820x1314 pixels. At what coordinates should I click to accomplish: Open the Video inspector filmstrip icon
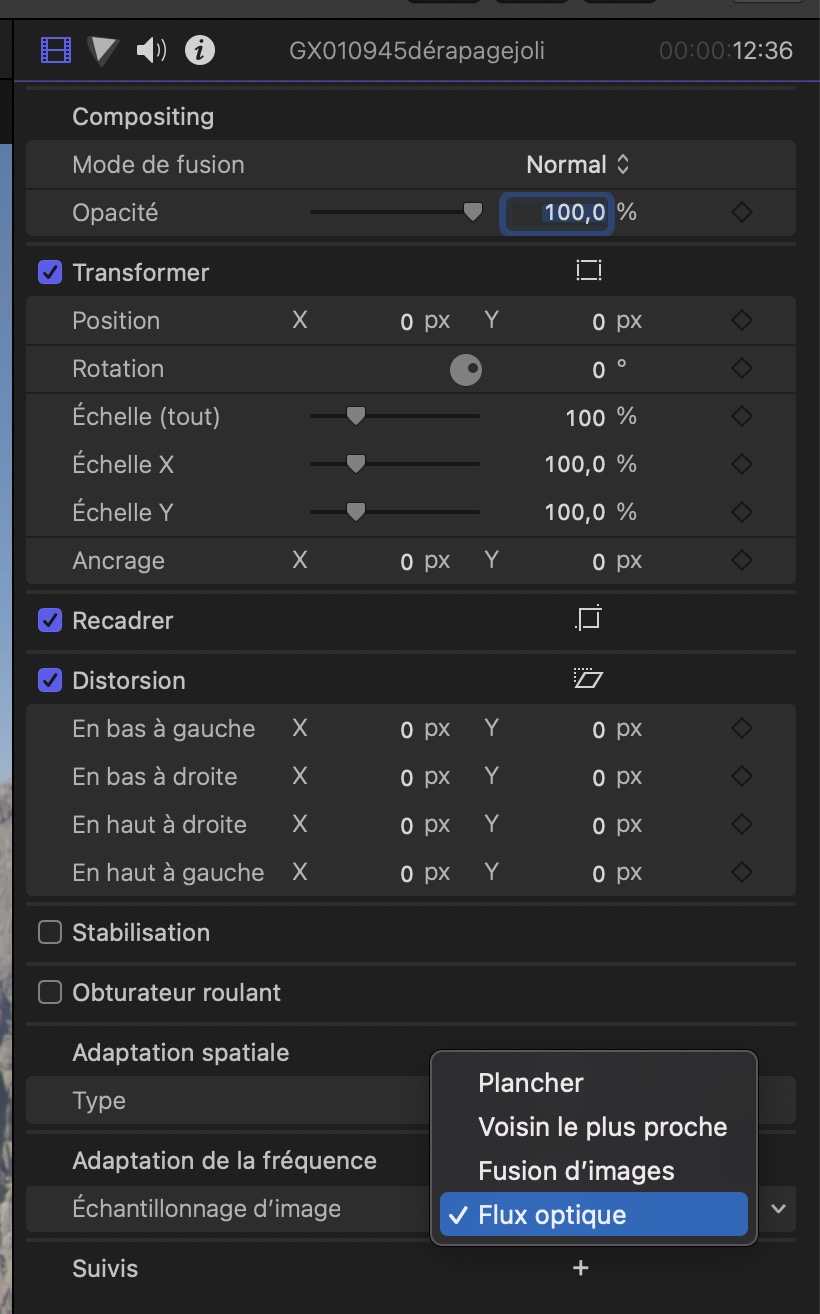(x=56, y=50)
